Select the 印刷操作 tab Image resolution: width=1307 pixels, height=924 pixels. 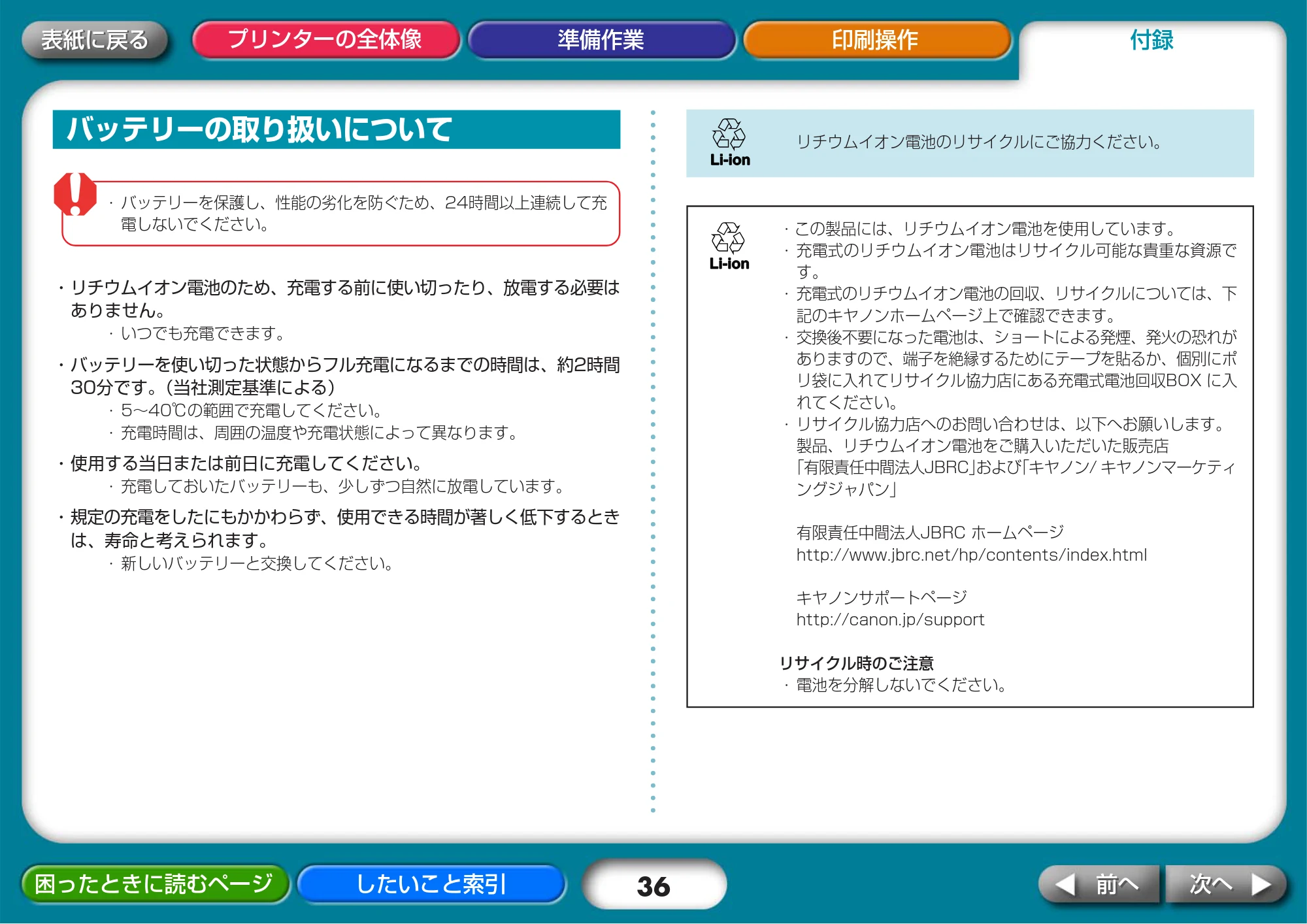pyautogui.click(x=876, y=40)
